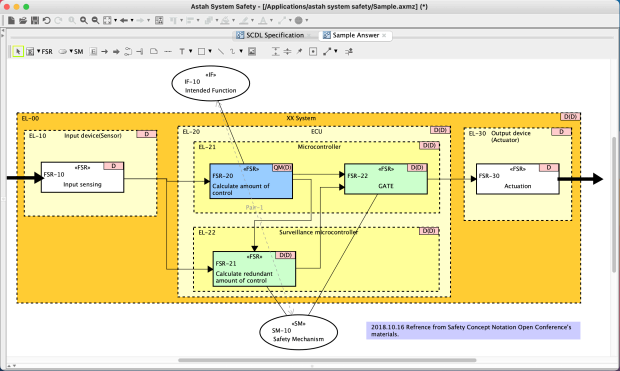Image resolution: width=620 pixels, height=371 pixels.
Task: Select the Text tool
Action: tap(182, 51)
